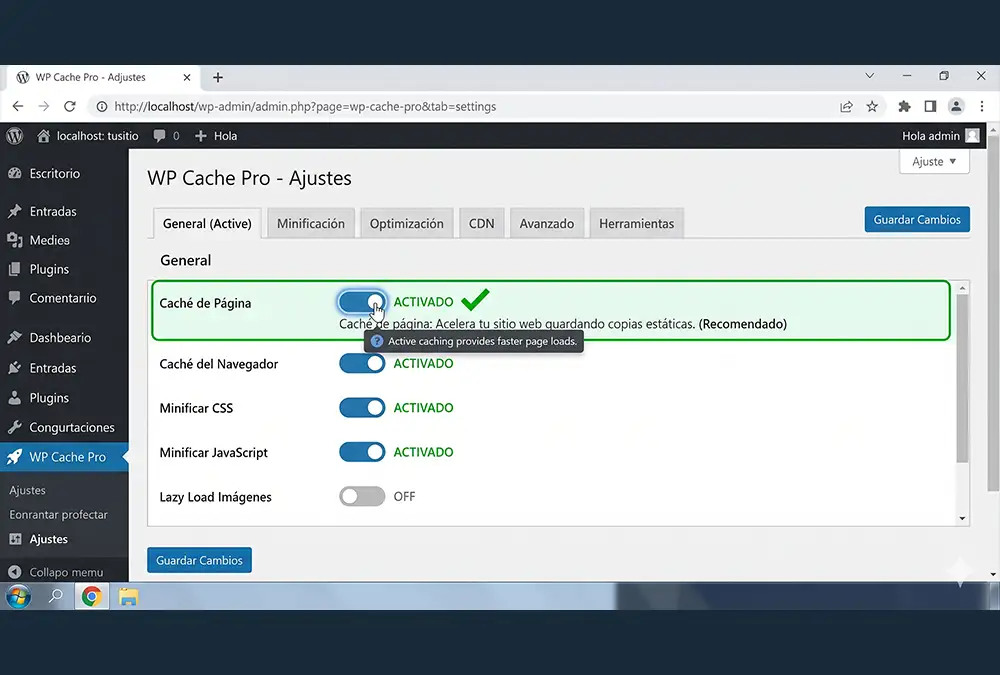Click the Congurtaciones wrench icon
The height and width of the screenshot is (675, 1000).
[15, 427]
